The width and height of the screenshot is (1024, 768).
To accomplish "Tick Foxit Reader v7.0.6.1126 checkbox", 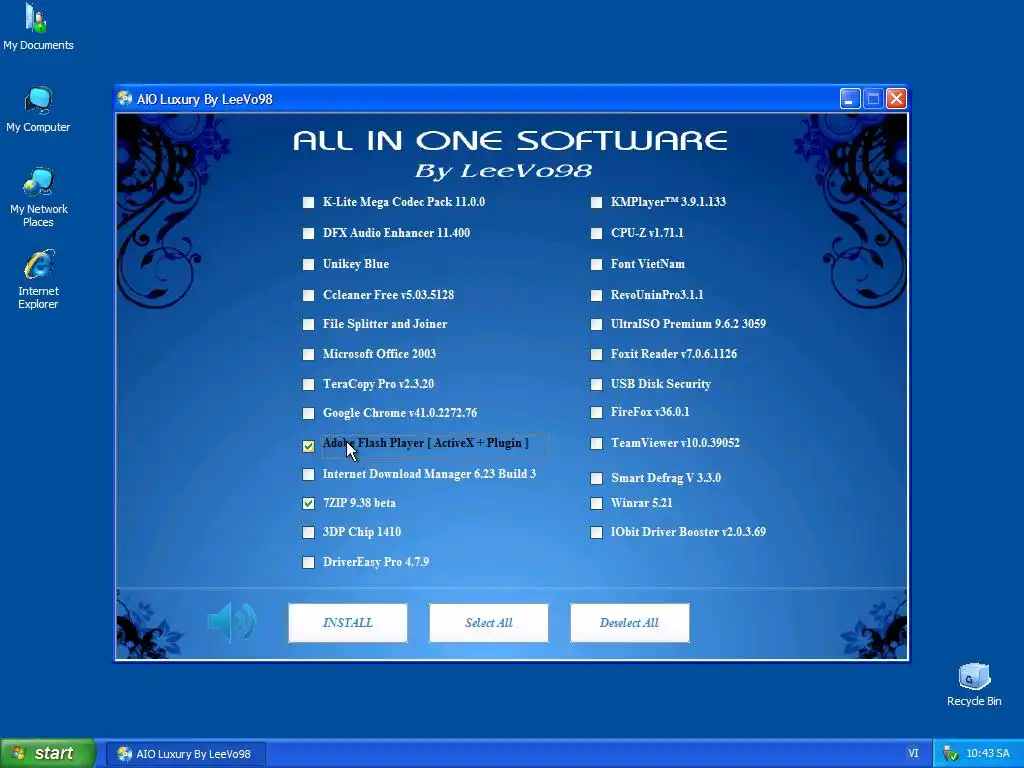I will (x=596, y=355).
